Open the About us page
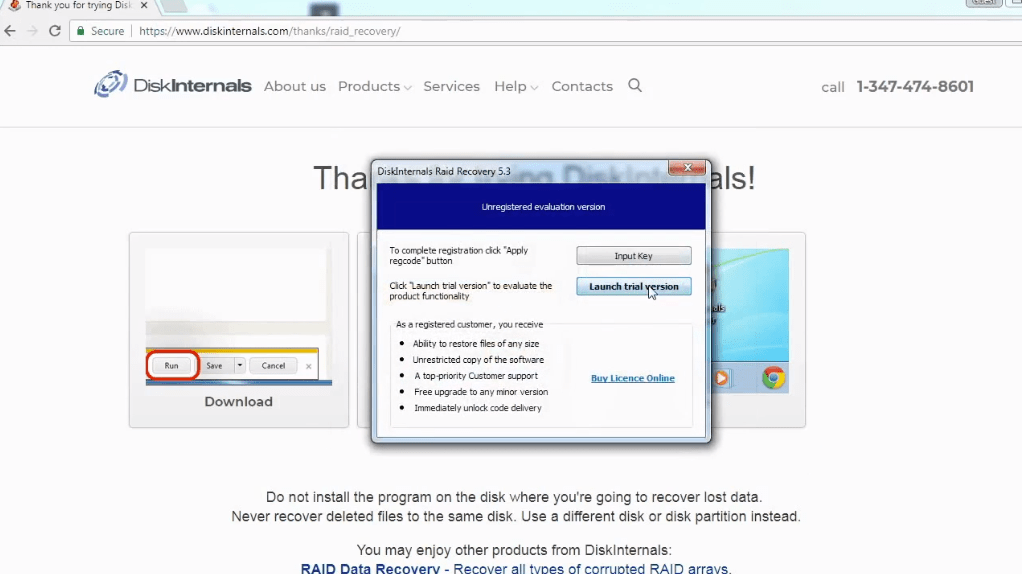1022x574 pixels. (294, 87)
